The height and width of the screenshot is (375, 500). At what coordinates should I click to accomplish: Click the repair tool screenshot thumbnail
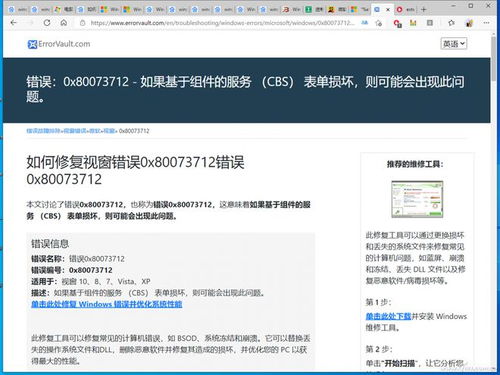pyautogui.click(x=417, y=199)
